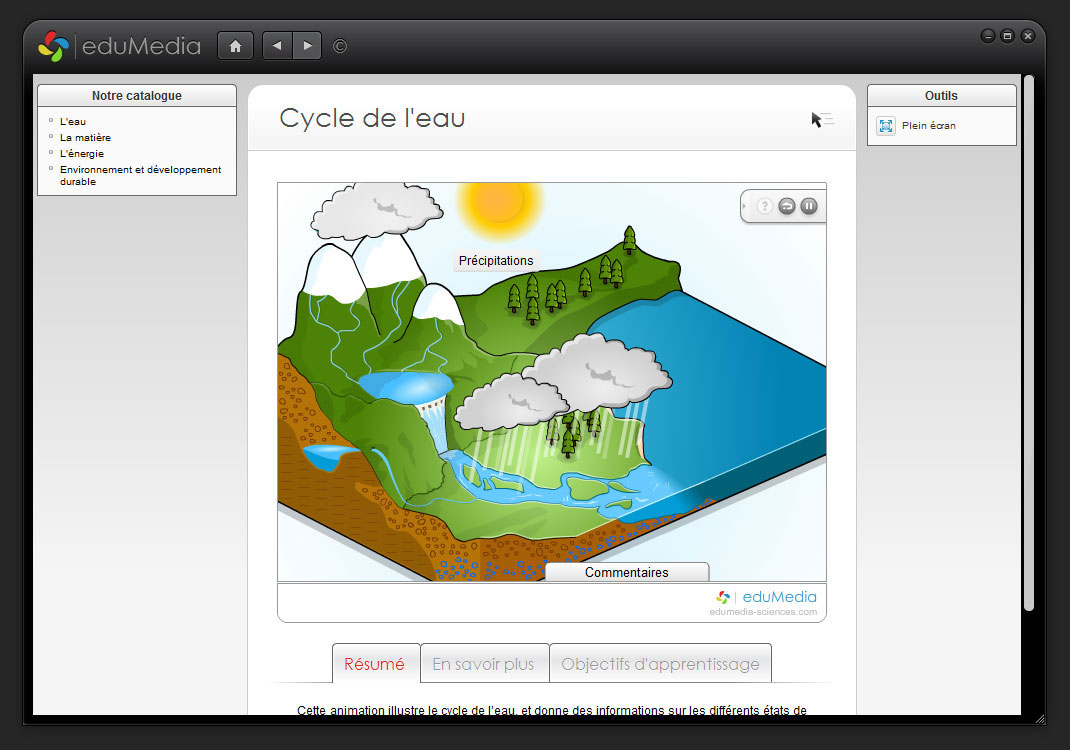Go forward with the right arrow button

(x=307, y=46)
